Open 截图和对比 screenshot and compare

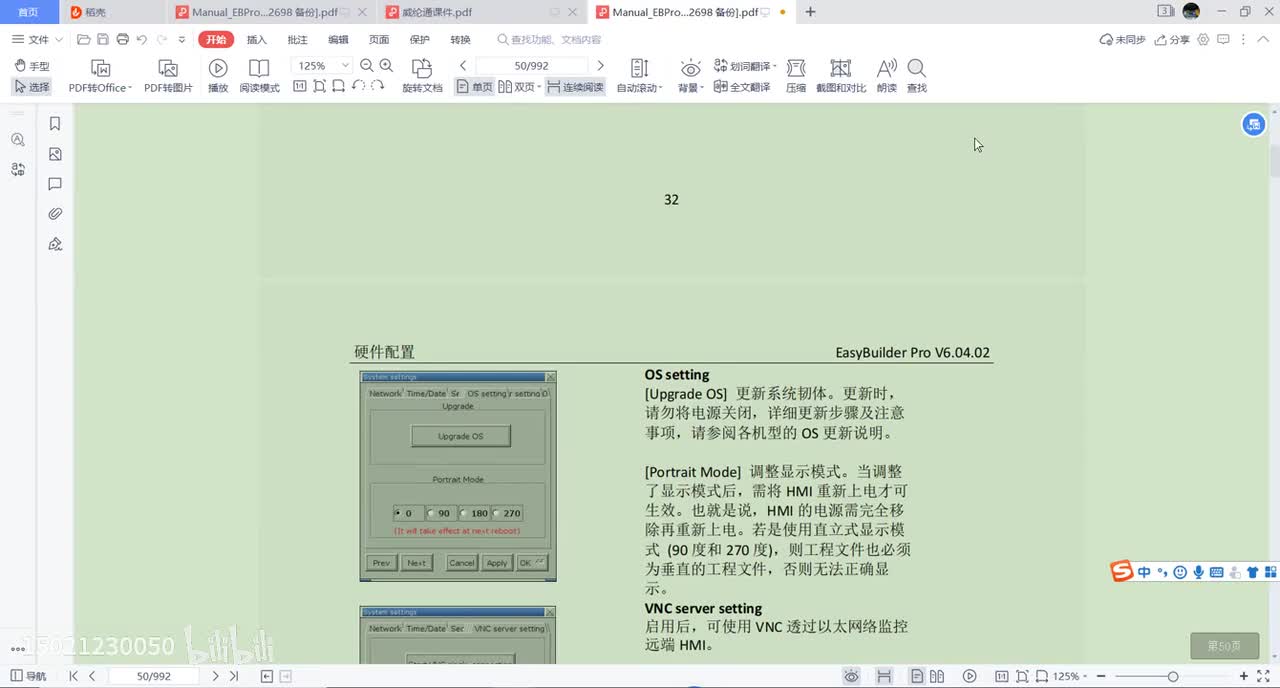[x=841, y=76]
